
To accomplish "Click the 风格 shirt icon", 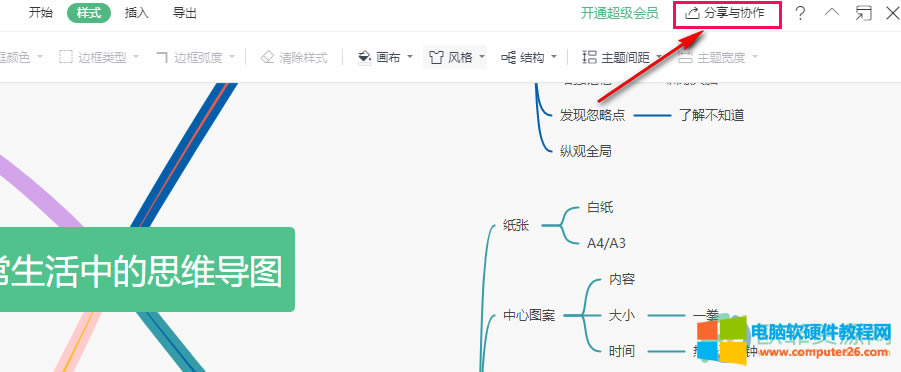I will [437, 57].
